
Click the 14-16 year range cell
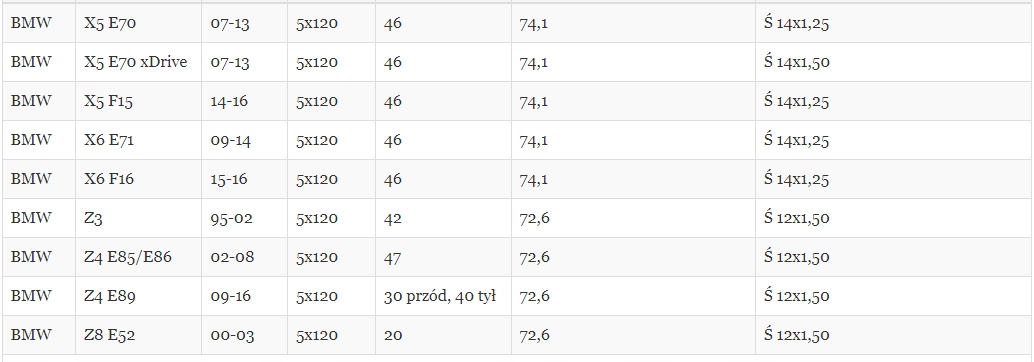[244, 101]
